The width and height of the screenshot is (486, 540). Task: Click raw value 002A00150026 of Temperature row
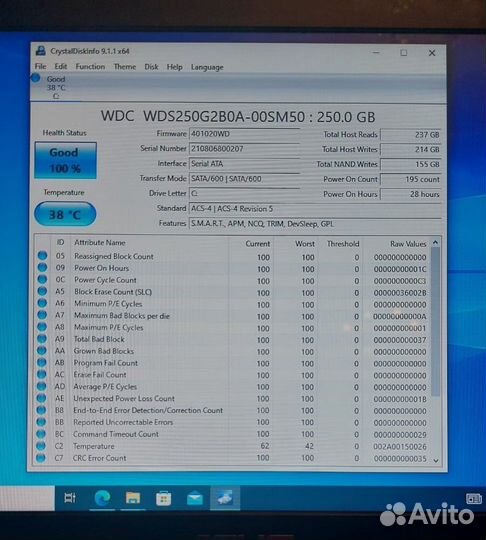click(x=400, y=447)
